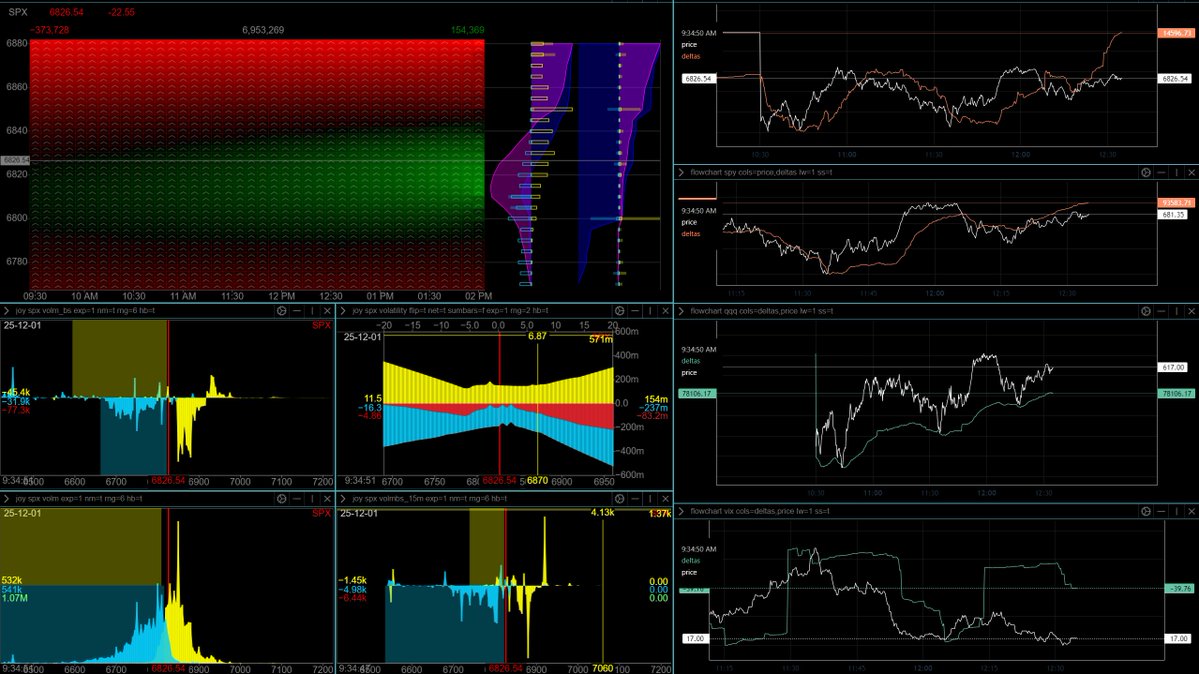Click the 14596.71 orange value badge
The image size is (1199, 674).
pos(1176,33)
